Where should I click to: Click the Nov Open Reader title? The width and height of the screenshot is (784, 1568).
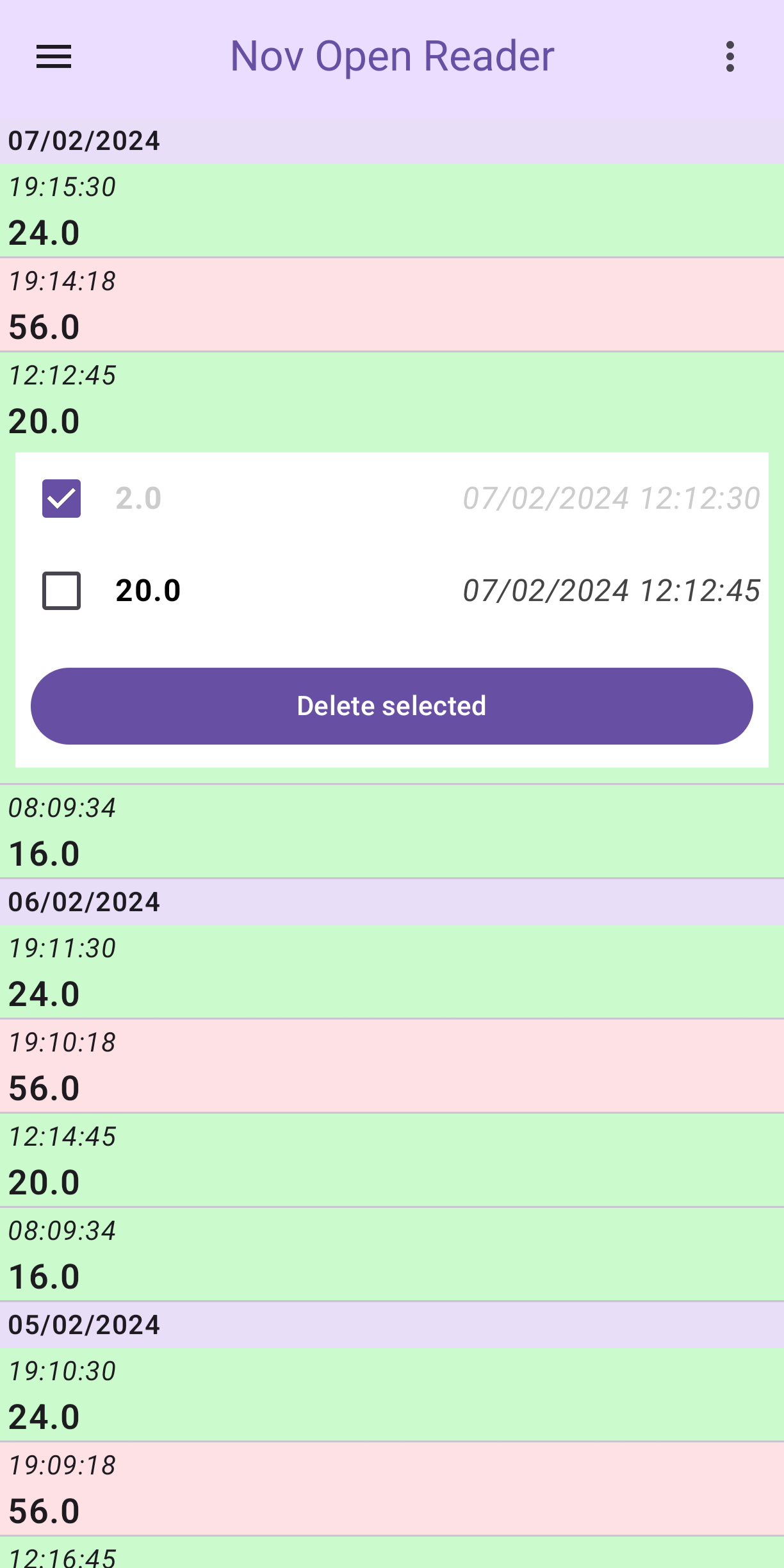pos(392,56)
